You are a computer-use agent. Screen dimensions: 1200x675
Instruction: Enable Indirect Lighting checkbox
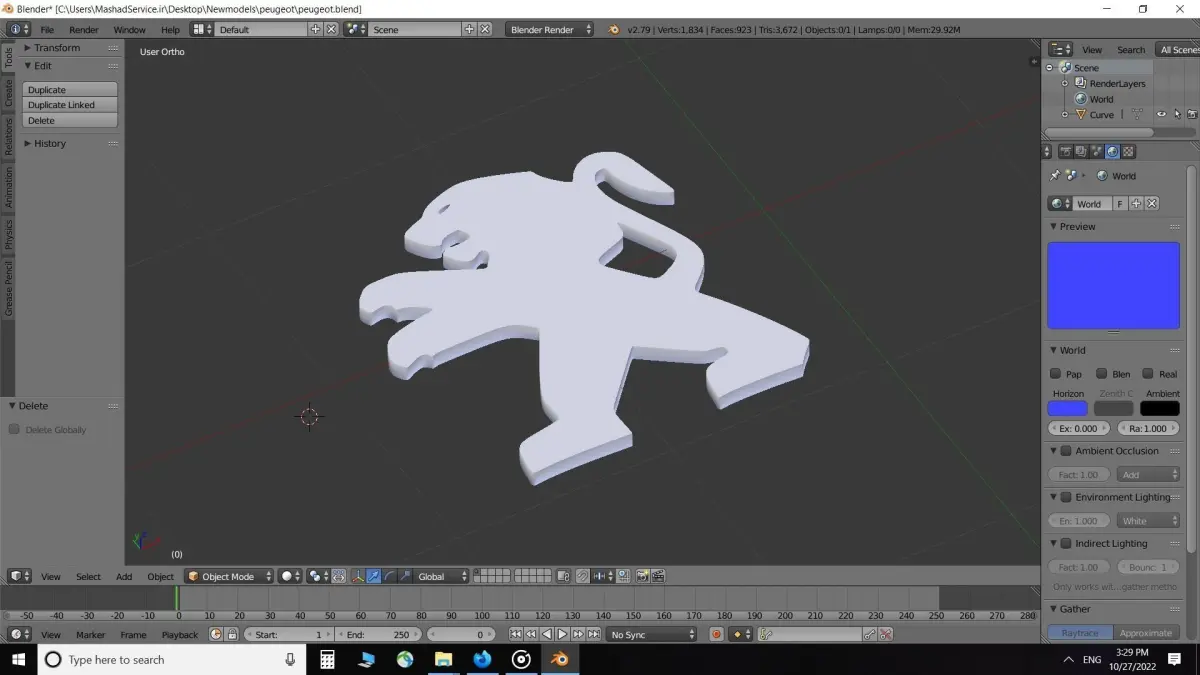[x=1066, y=543]
